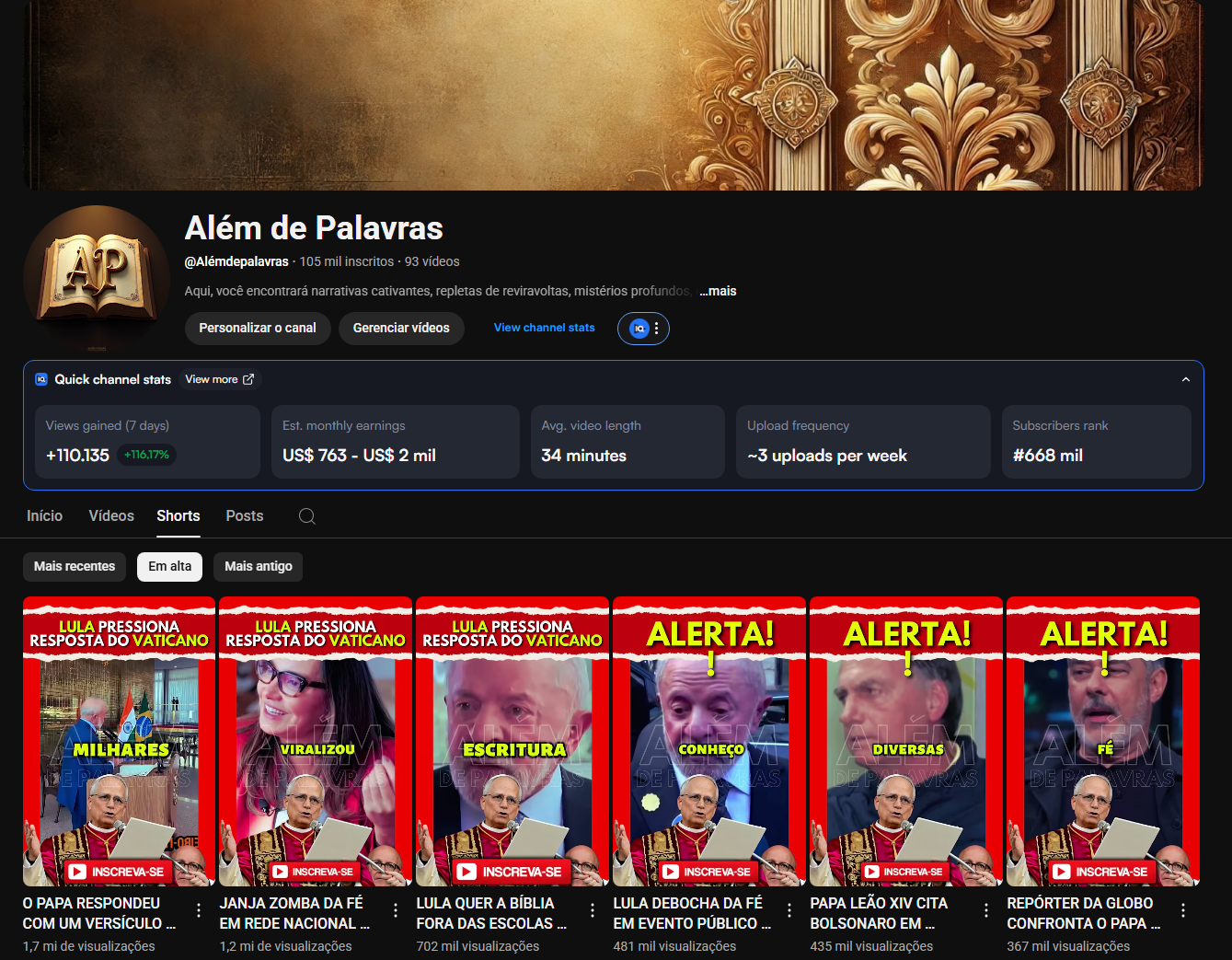Select the Shorts tab
This screenshot has height=960, width=1232.
(178, 516)
